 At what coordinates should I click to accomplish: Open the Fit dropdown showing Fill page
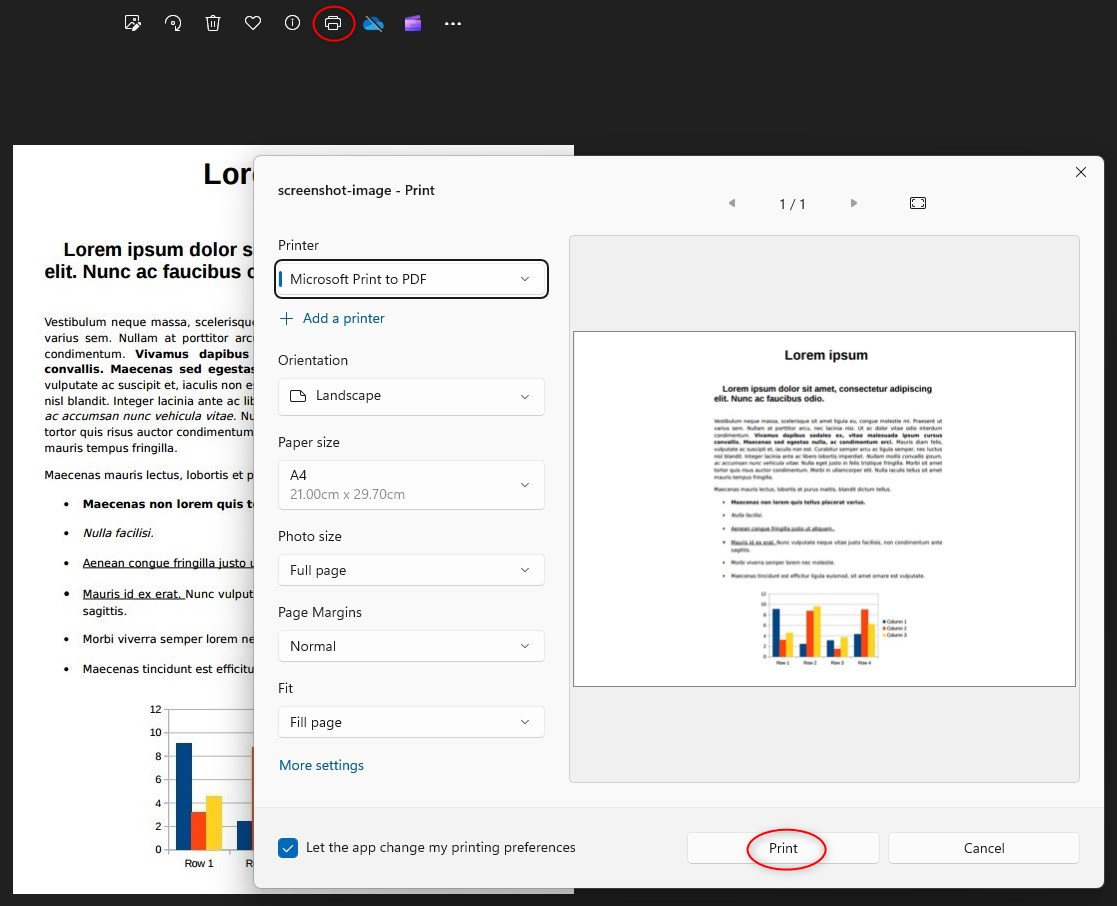pyautogui.click(x=411, y=722)
